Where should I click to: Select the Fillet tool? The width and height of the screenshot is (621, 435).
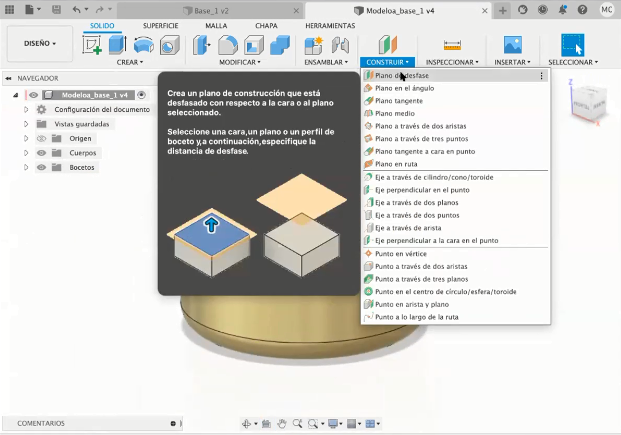tap(228, 45)
